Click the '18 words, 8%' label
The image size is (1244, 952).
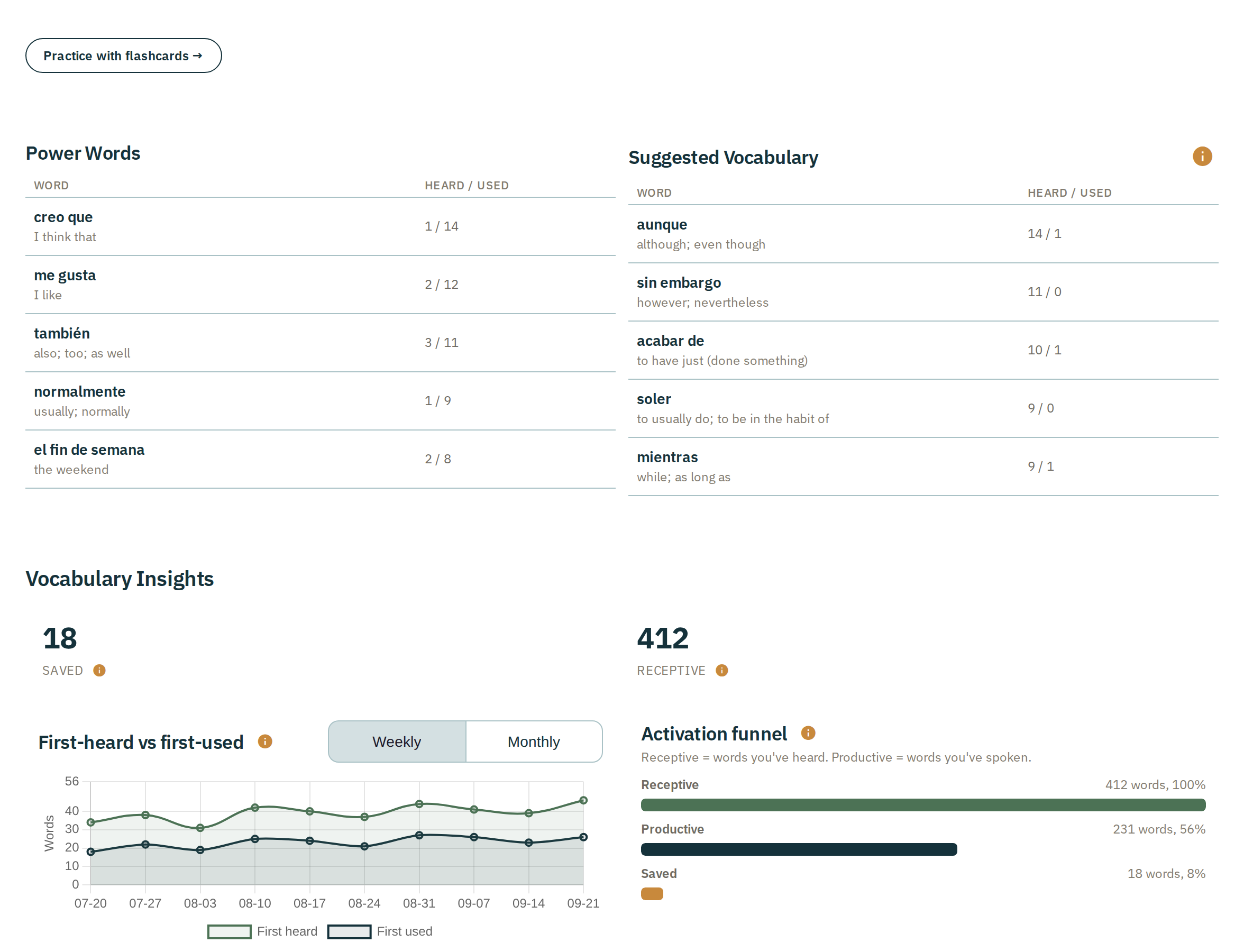1166,873
